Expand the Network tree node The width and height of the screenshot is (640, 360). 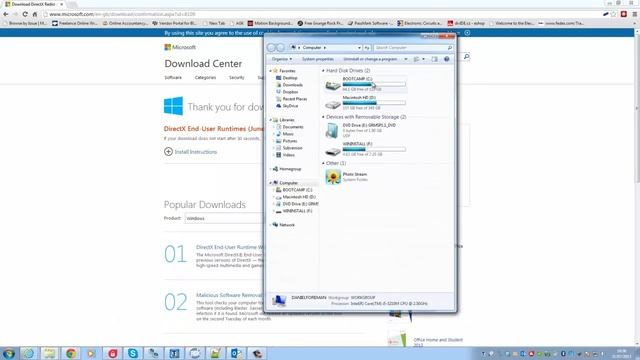270,225
